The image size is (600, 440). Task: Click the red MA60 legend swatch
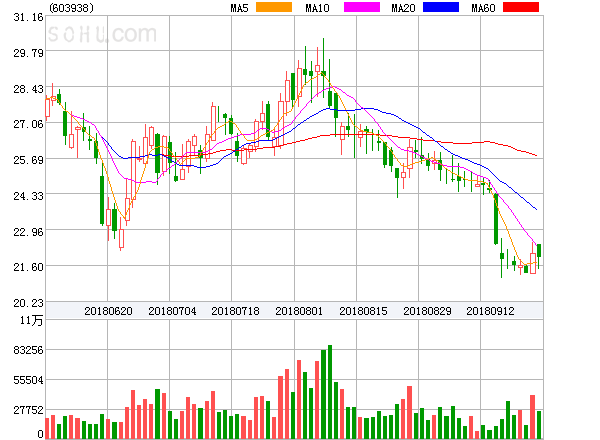pyautogui.click(x=521, y=7)
